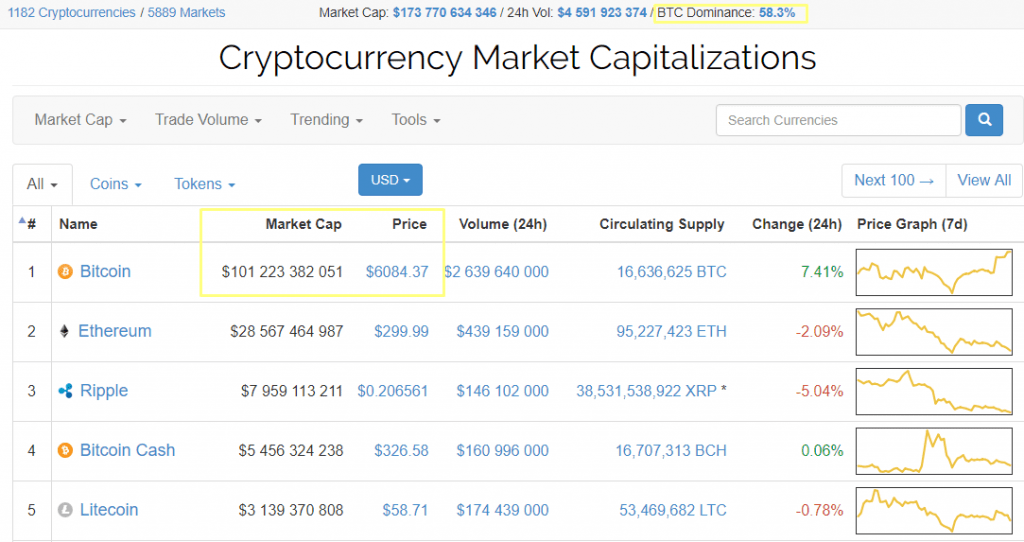This screenshot has width=1024, height=542.
Task: Click the Ethereum logo icon
Action: click(66, 331)
